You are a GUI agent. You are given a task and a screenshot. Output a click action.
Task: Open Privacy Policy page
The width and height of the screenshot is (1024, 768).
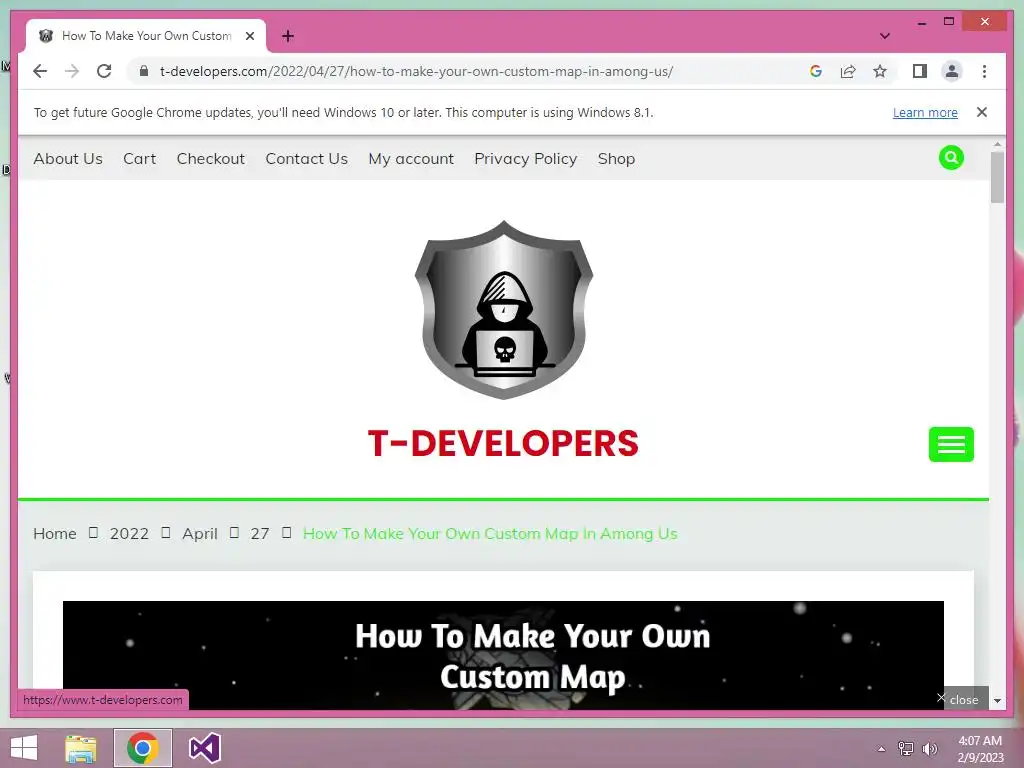pyautogui.click(x=526, y=159)
